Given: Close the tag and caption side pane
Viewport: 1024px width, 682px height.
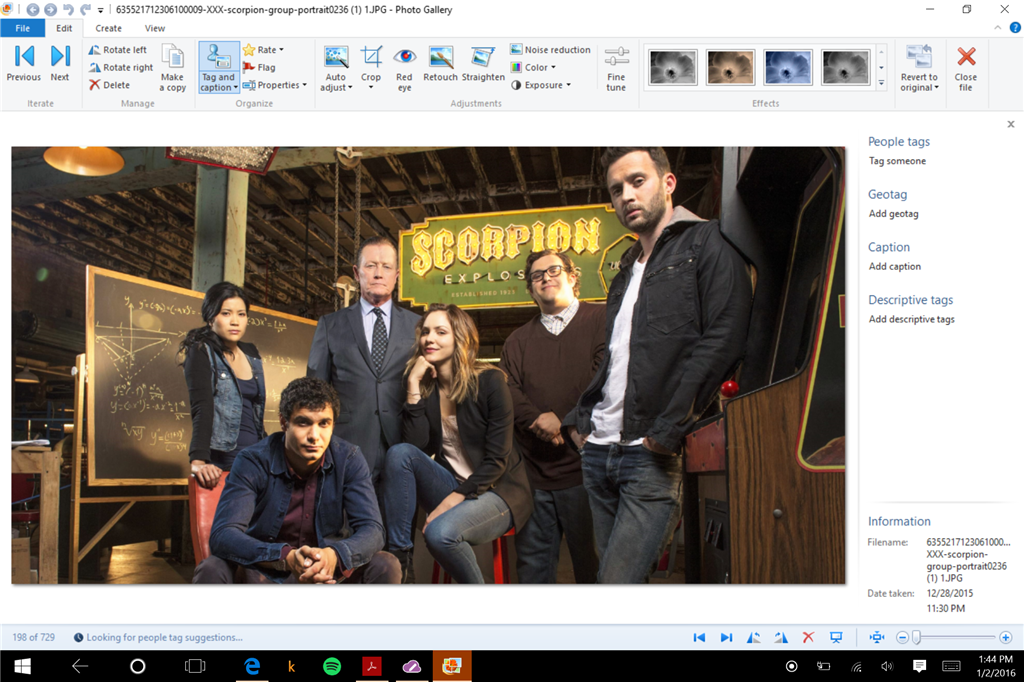Looking at the screenshot, I should [x=1011, y=124].
